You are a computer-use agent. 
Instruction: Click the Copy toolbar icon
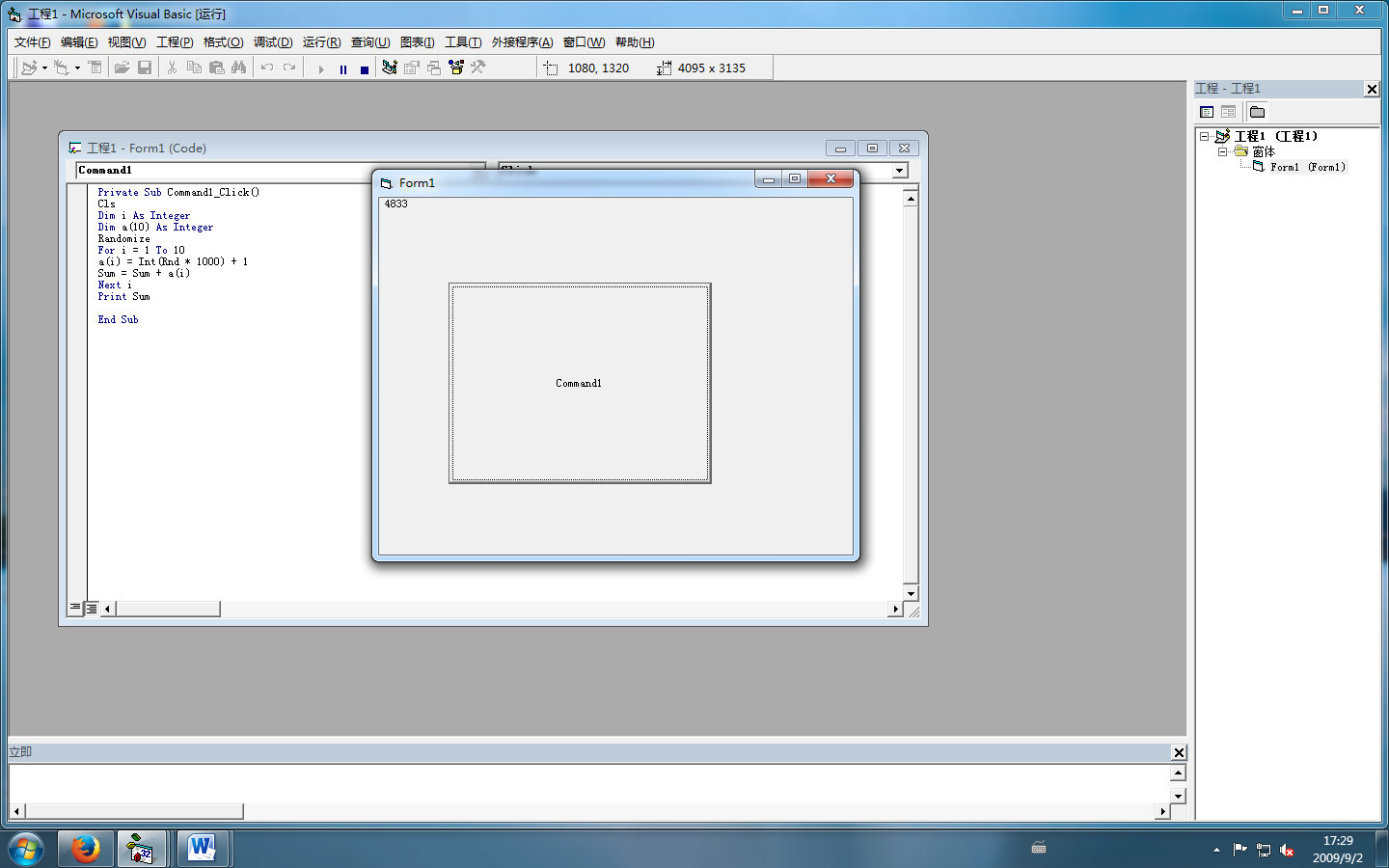click(x=194, y=68)
